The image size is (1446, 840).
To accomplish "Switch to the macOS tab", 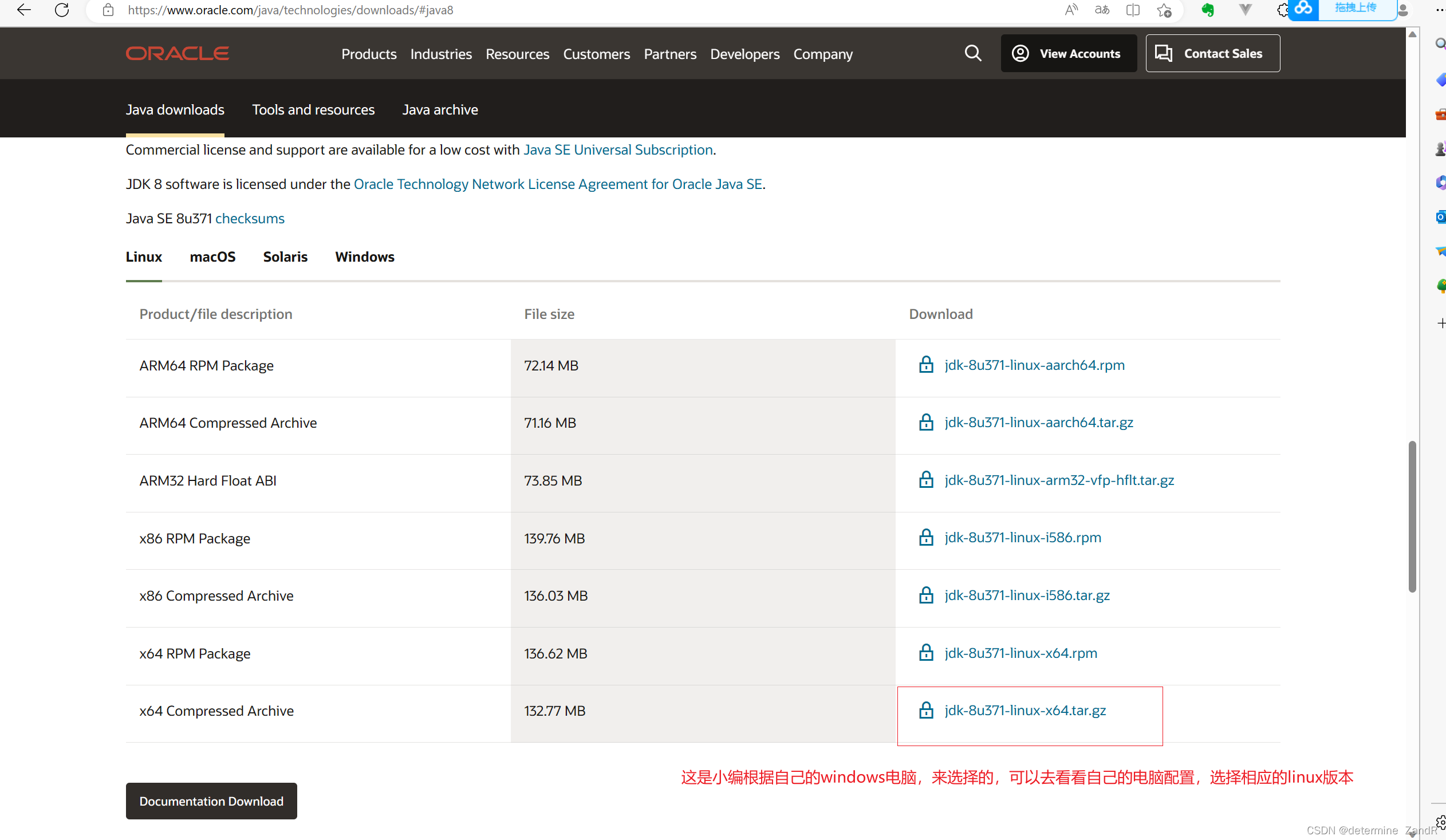I will click(212, 257).
